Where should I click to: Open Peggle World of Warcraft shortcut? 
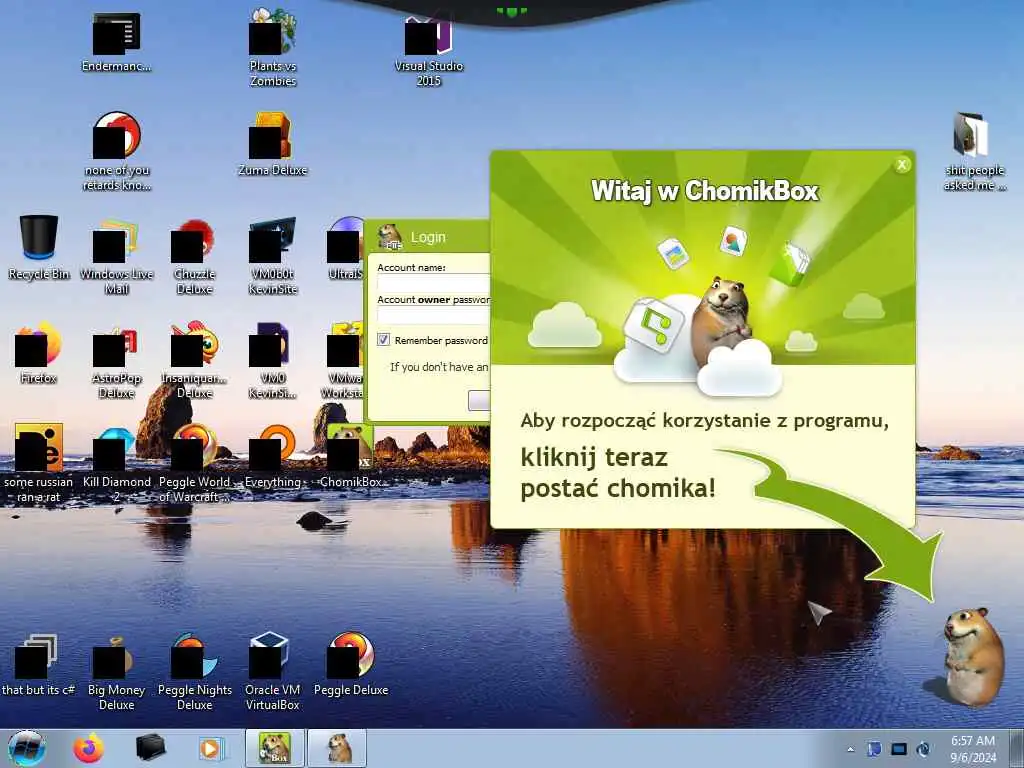point(195,464)
